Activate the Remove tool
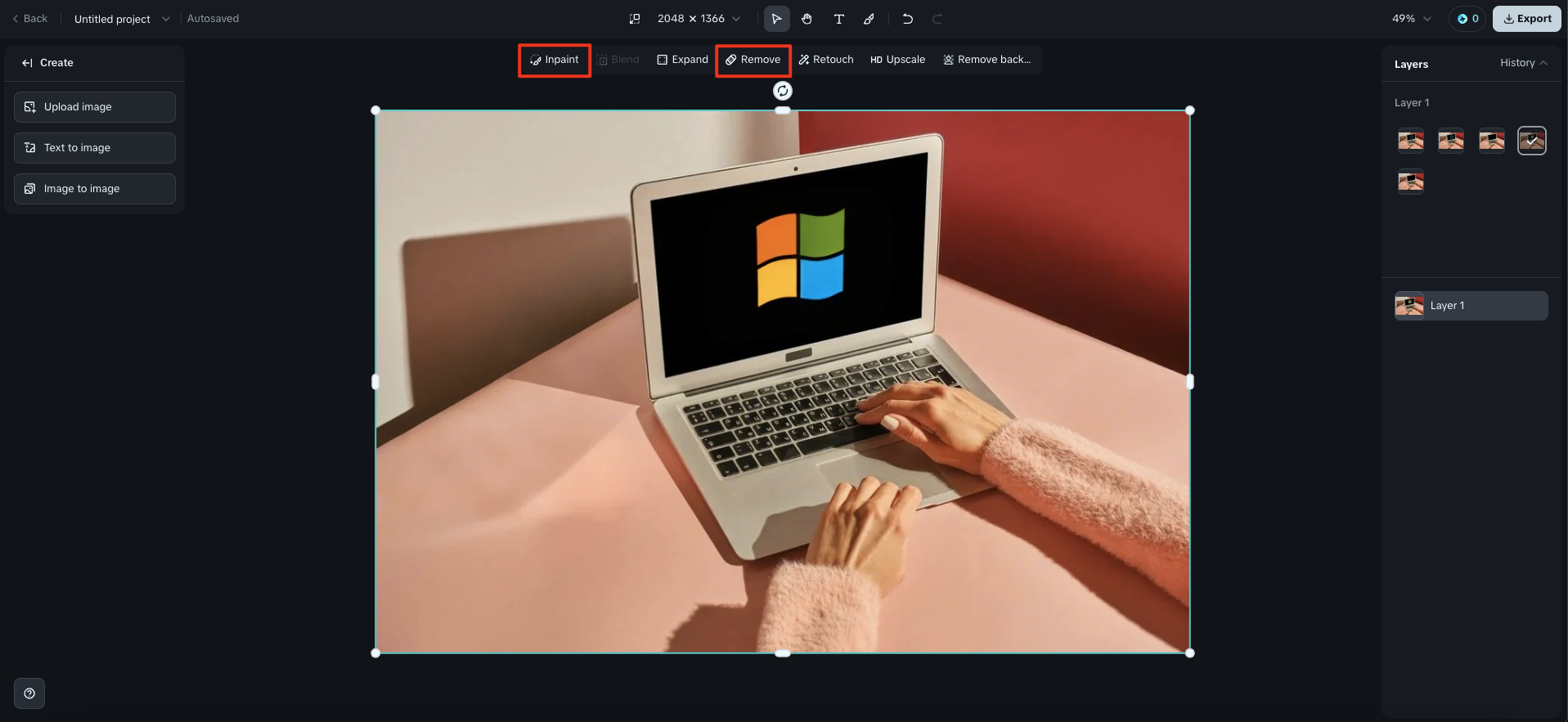 click(x=753, y=60)
